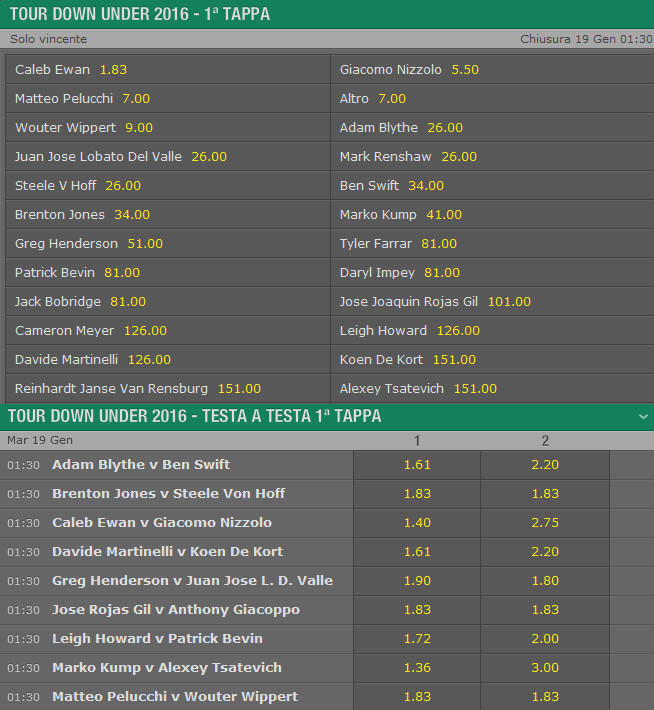Viewport: 654px width, 710px height.
Task: Back Jose Rojas Gil at 1.83 head-to-head
Action: tap(417, 609)
